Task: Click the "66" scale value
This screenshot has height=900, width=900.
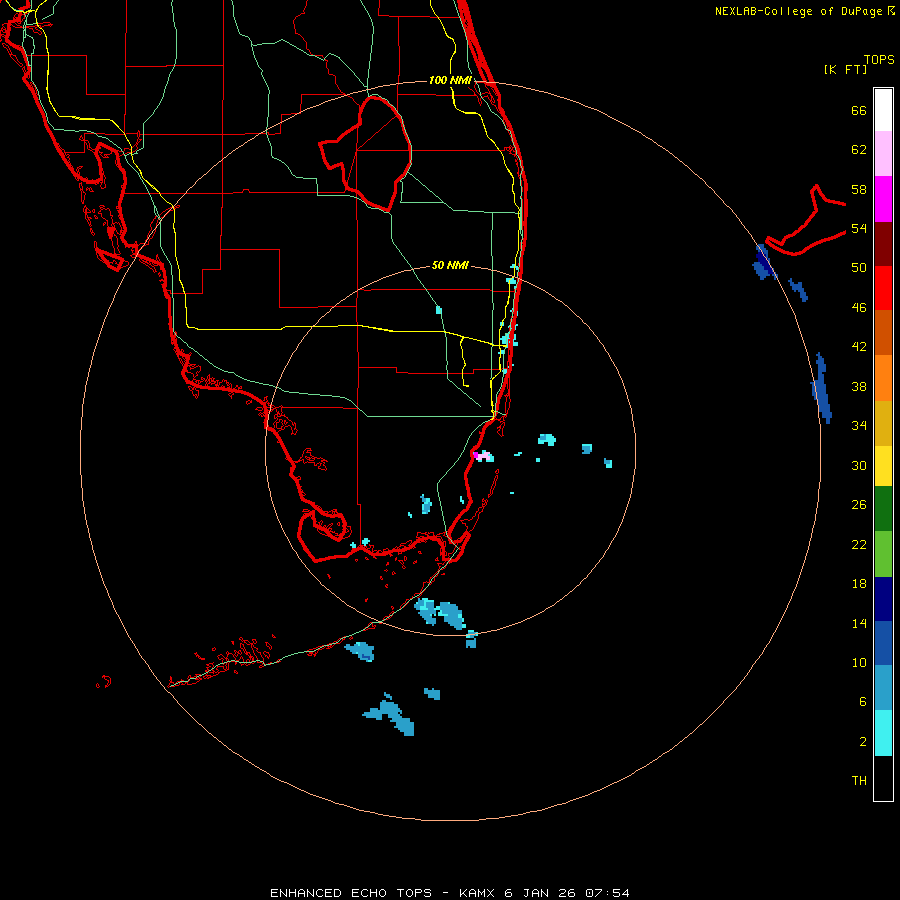Action: click(x=859, y=111)
